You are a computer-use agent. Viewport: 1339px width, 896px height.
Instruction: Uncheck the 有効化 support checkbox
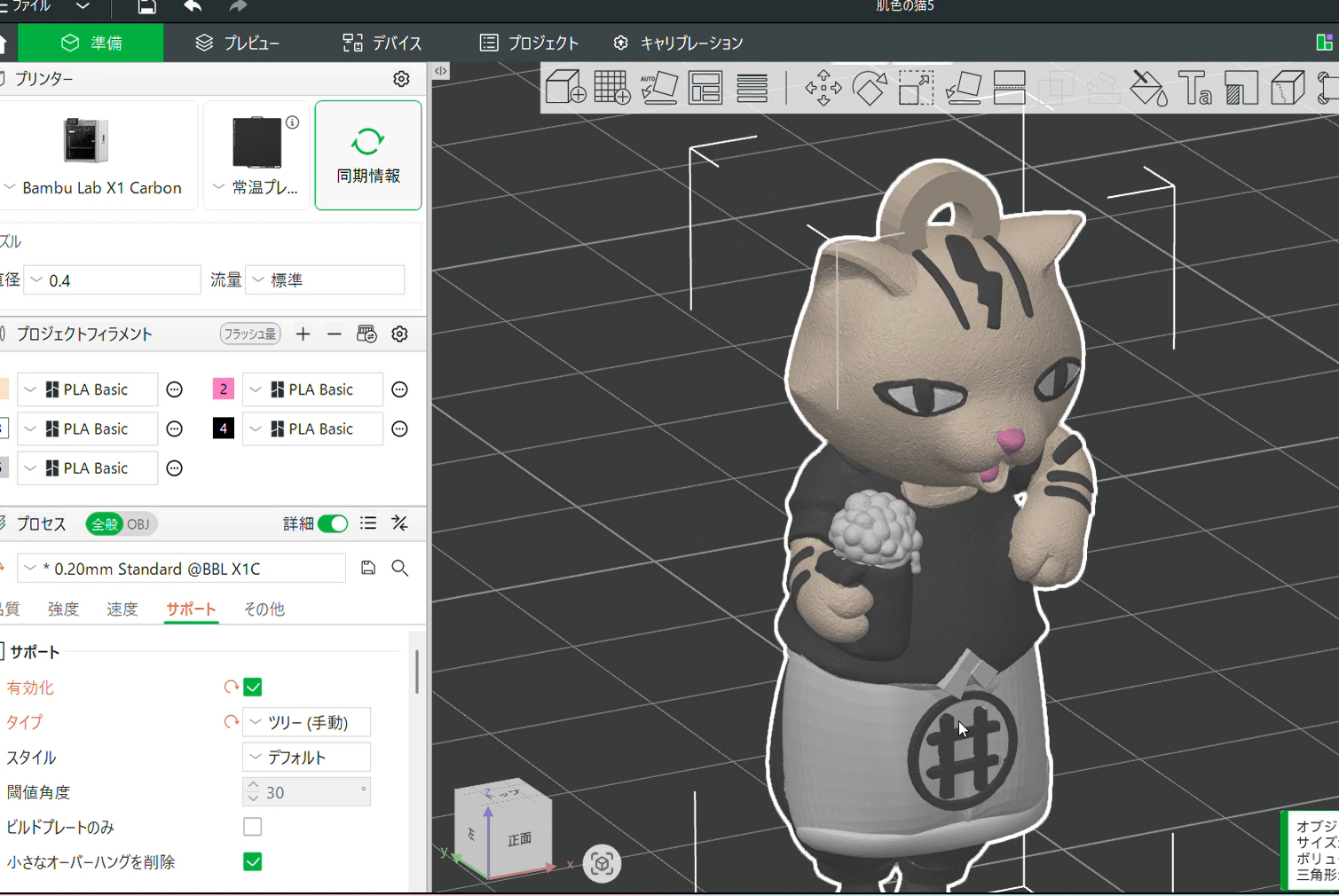[x=253, y=688]
